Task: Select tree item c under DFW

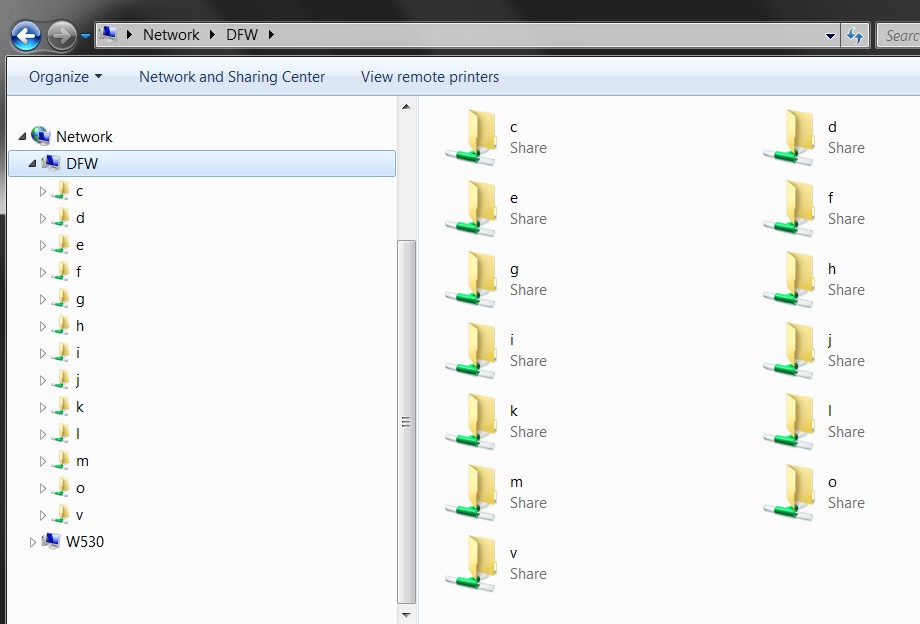Action: pos(80,191)
